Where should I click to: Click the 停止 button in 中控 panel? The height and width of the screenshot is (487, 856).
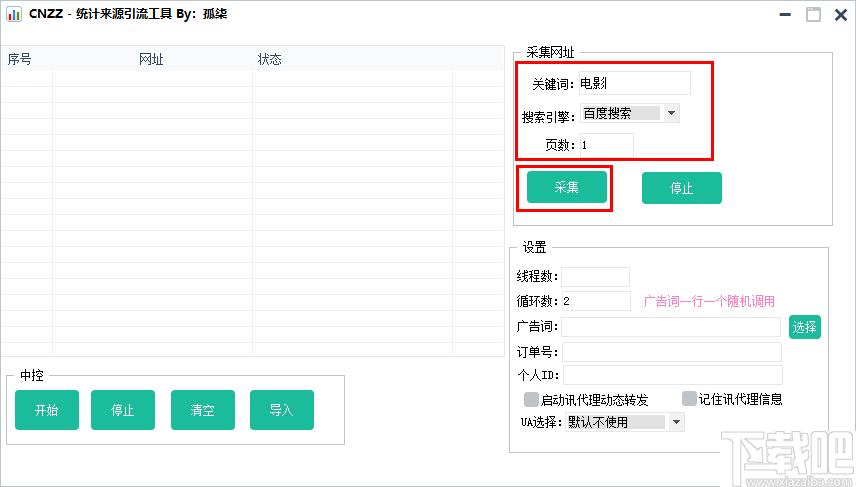(x=123, y=410)
